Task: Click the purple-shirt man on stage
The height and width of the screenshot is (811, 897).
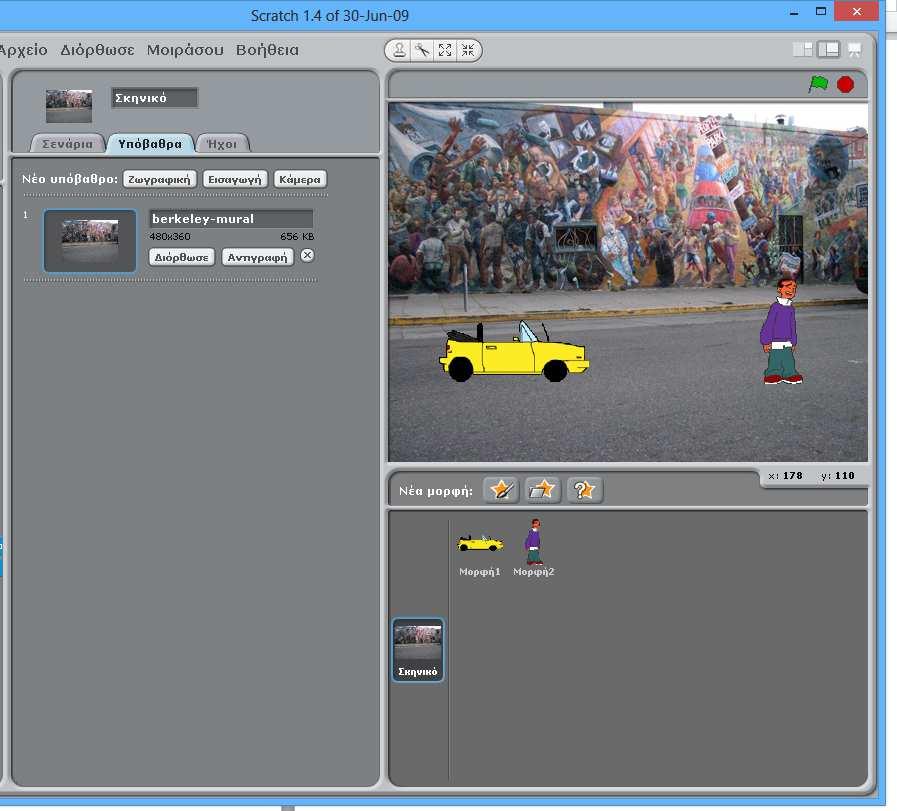Action: 781,331
